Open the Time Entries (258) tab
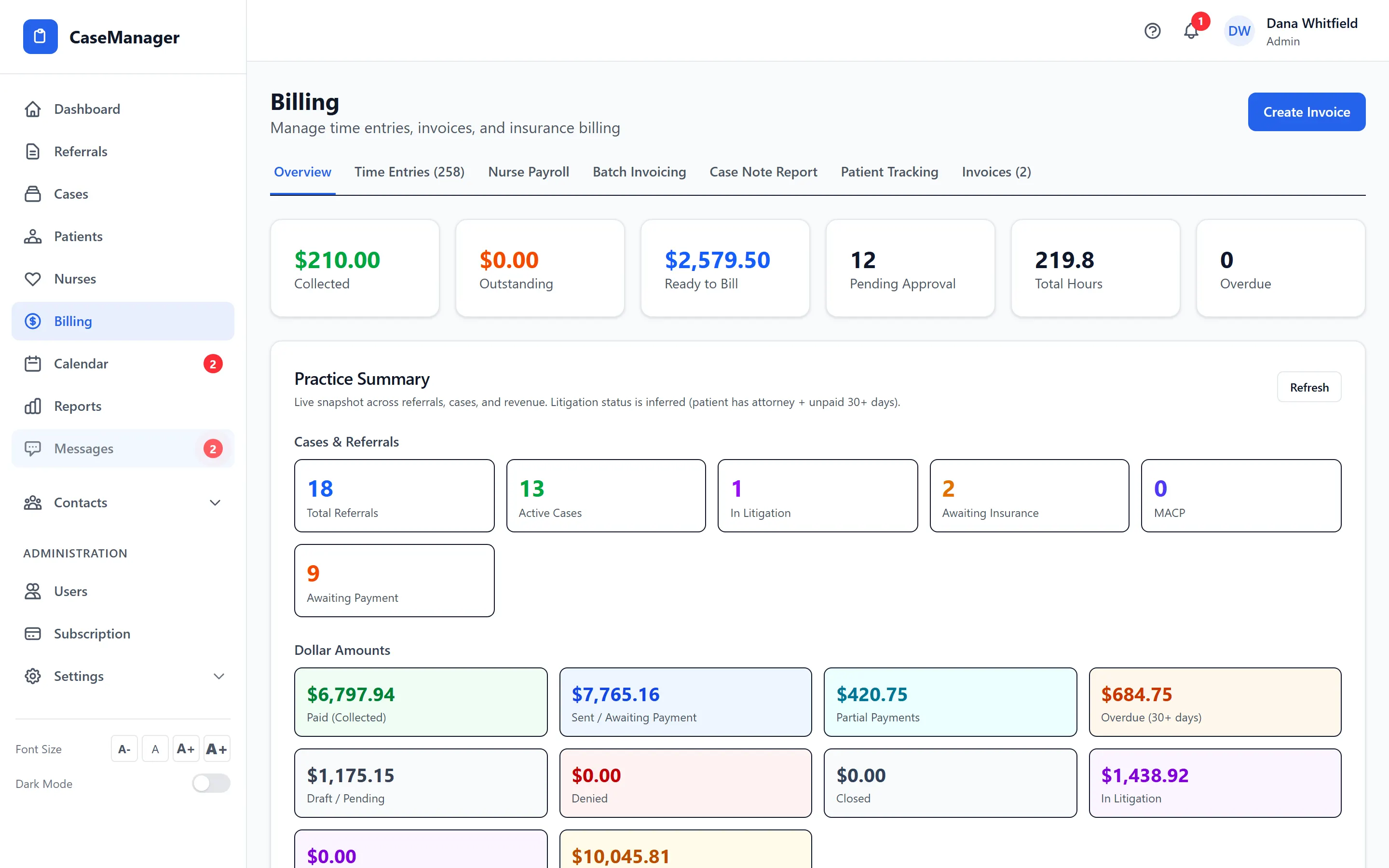The height and width of the screenshot is (868, 1389). (x=409, y=172)
